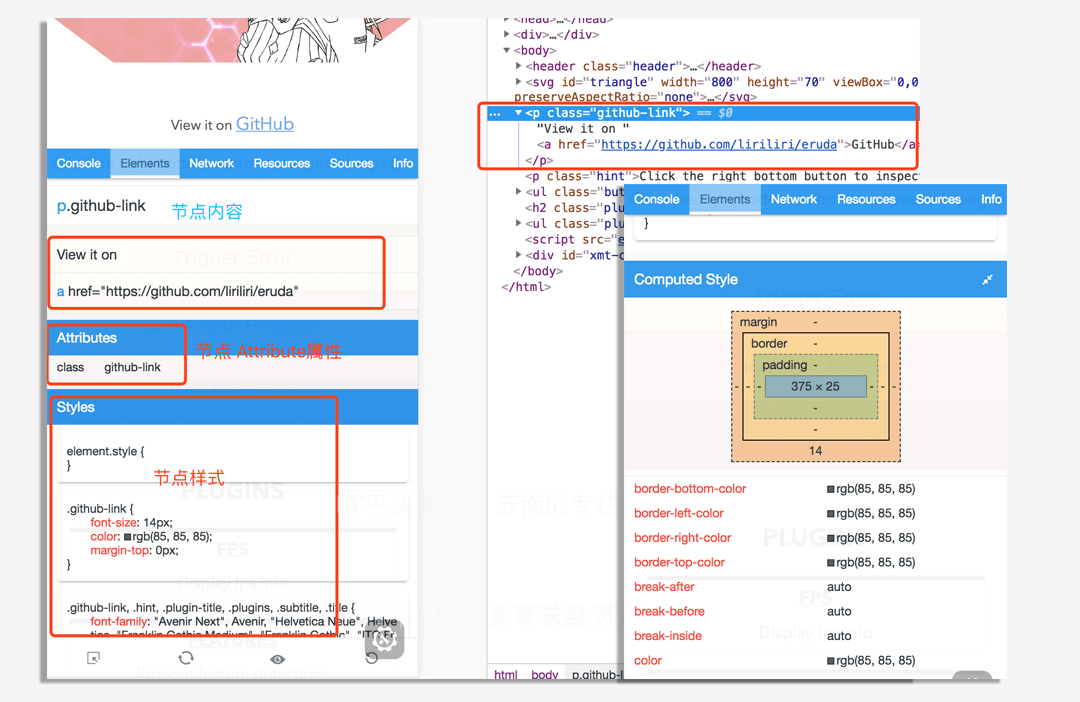
Task: Open the Console tab on the left panel
Action: point(78,163)
